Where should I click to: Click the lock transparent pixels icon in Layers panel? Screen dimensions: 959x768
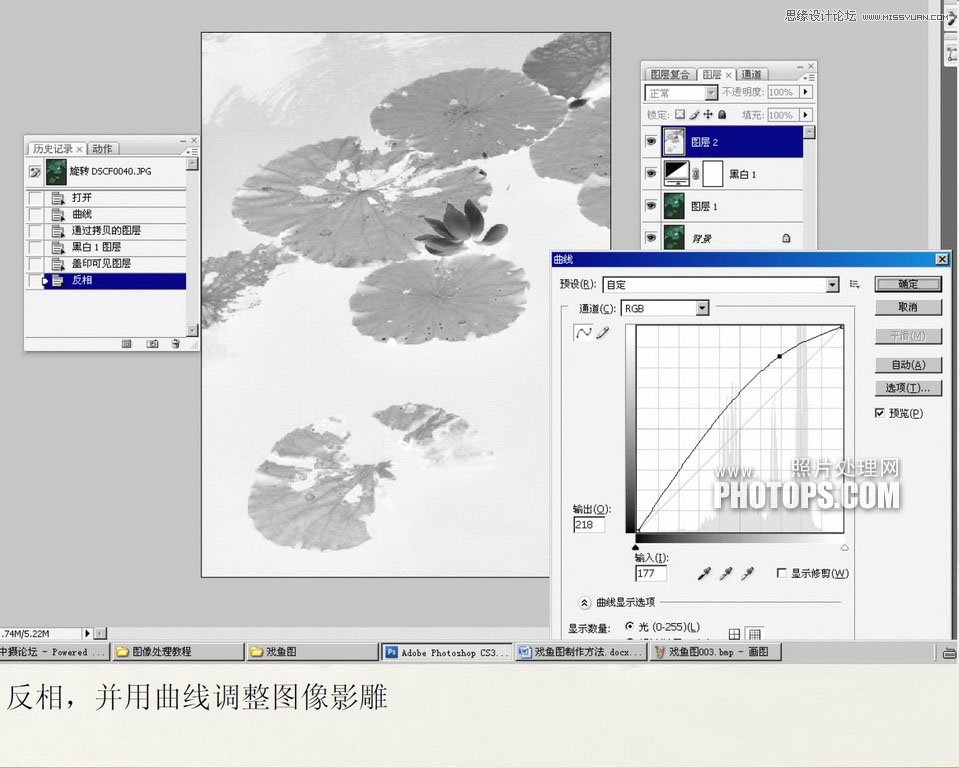pyautogui.click(x=680, y=114)
